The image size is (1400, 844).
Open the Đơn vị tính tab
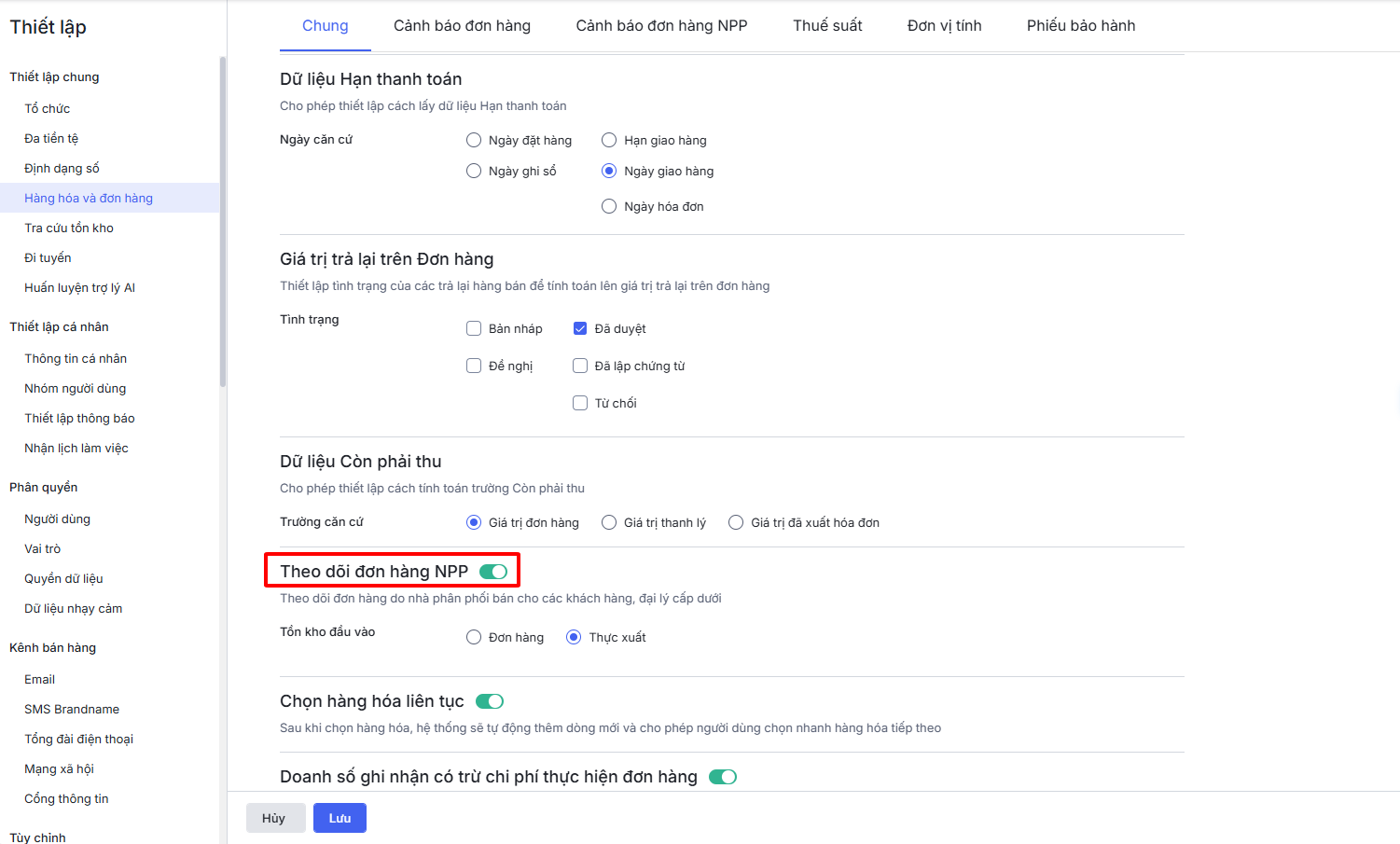[x=944, y=26]
